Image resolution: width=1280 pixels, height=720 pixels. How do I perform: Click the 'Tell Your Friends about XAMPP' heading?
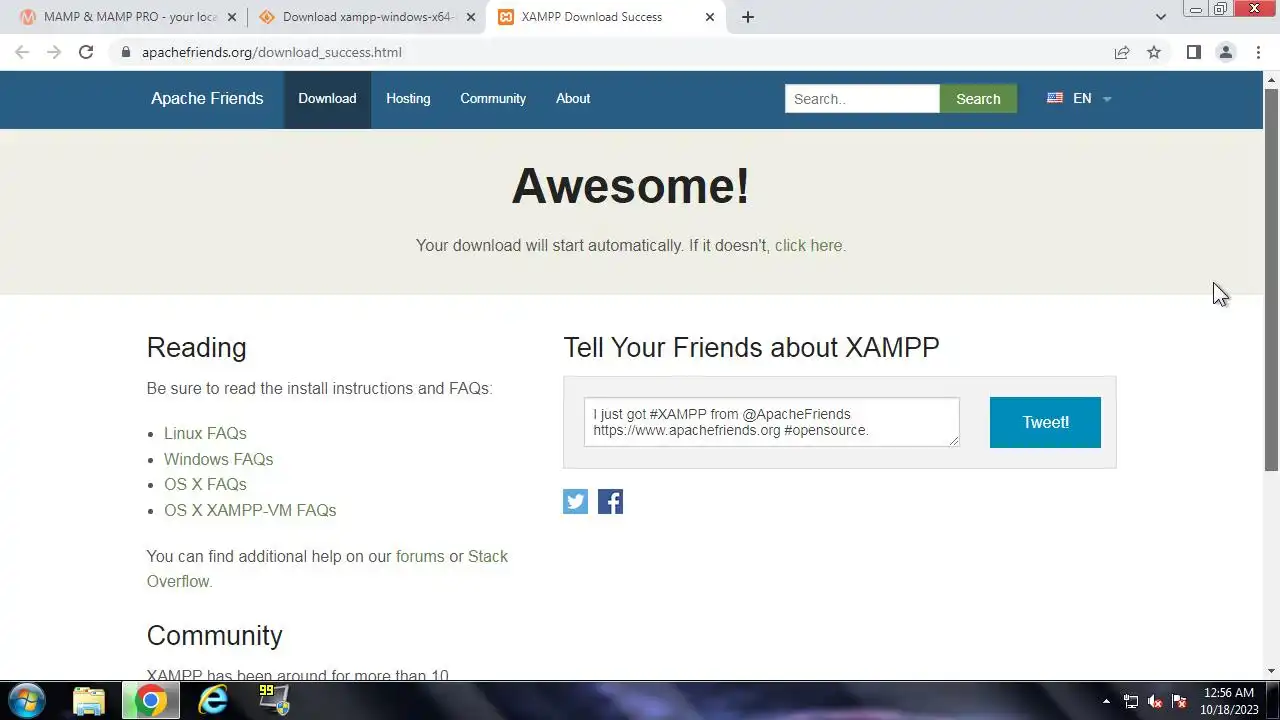coord(751,348)
